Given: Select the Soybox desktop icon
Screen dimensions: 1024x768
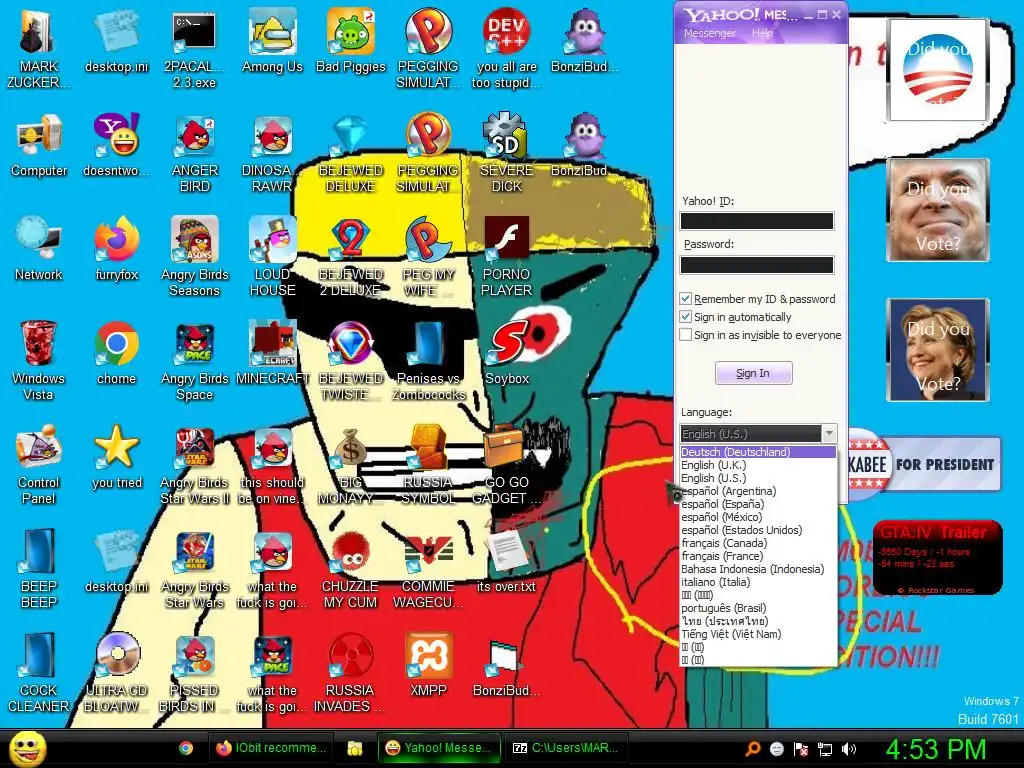Looking at the screenshot, I should pyautogui.click(x=507, y=353).
